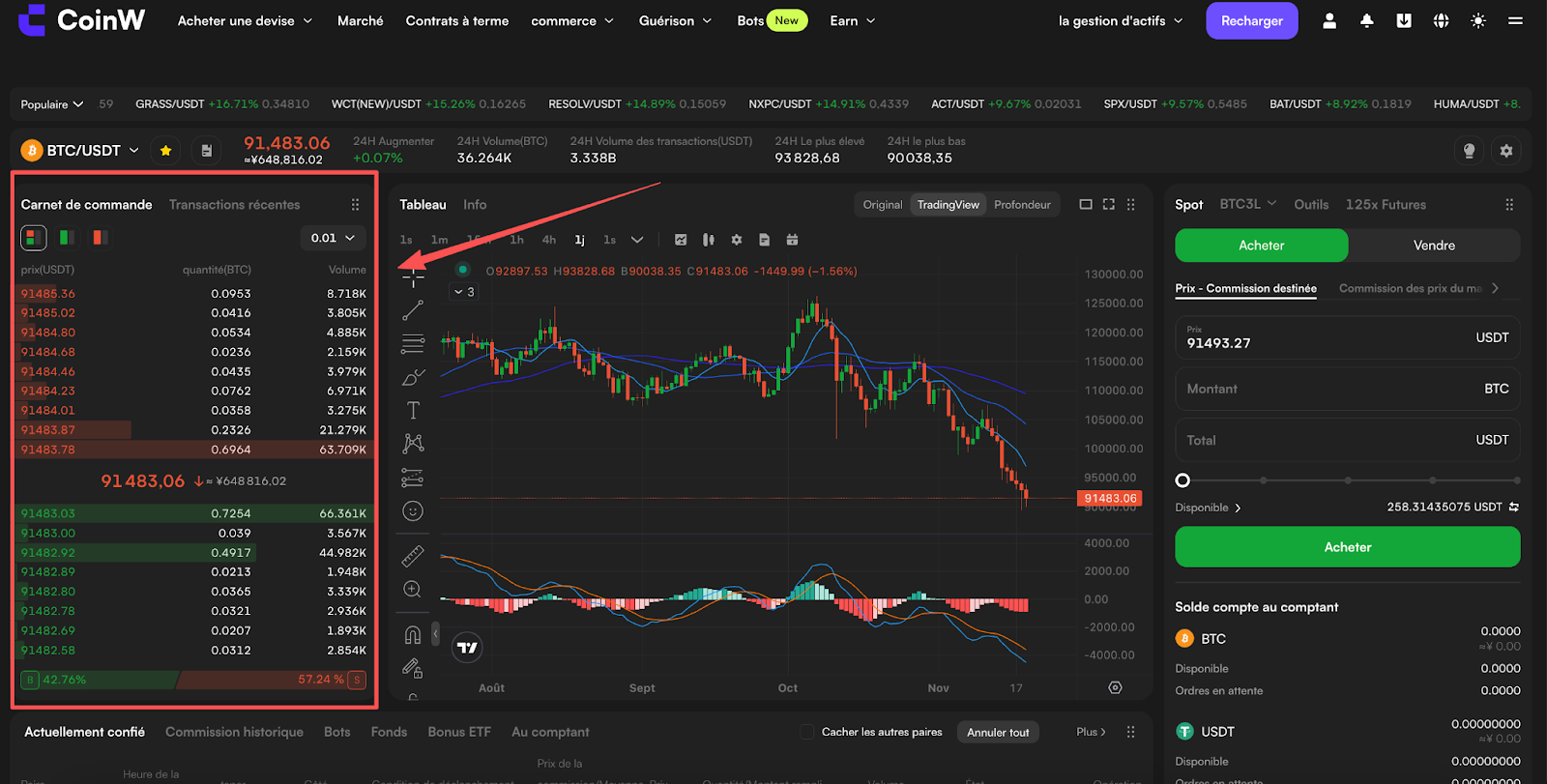Expand the Acheter une devise menu
This screenshot has height=784, width=1547.
pos(245,20)
